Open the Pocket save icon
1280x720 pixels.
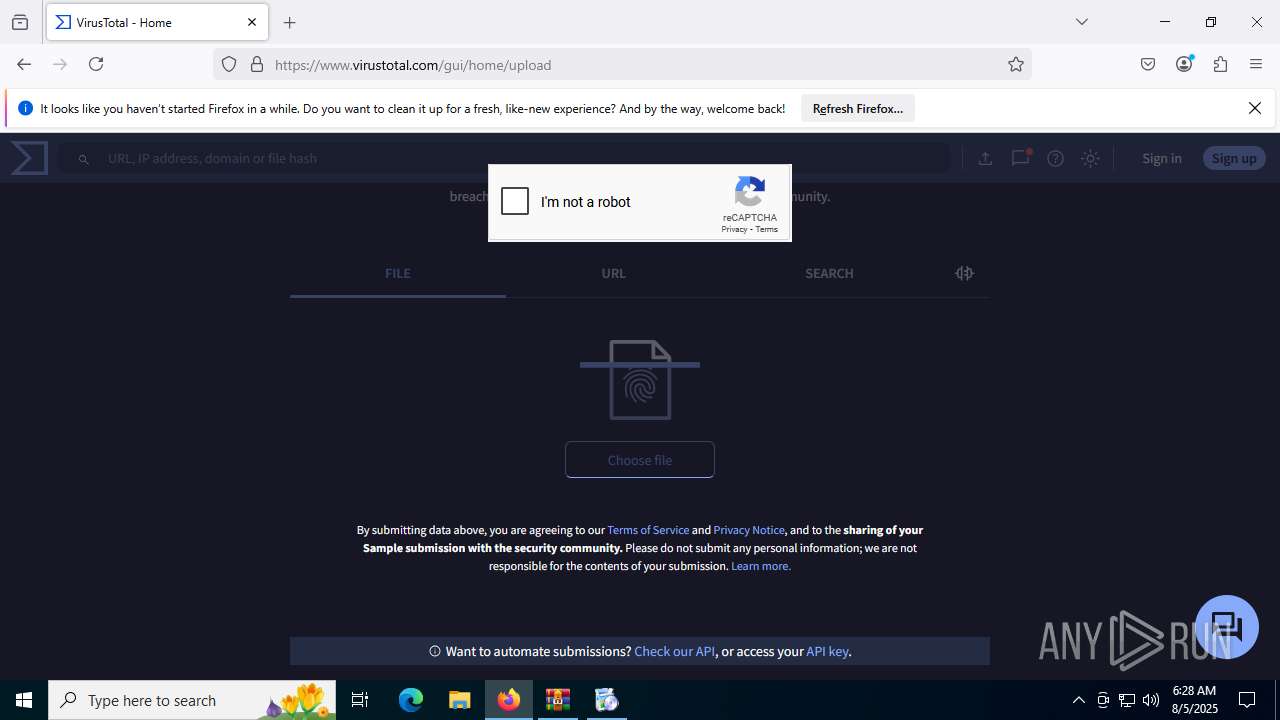[1148, 64]
